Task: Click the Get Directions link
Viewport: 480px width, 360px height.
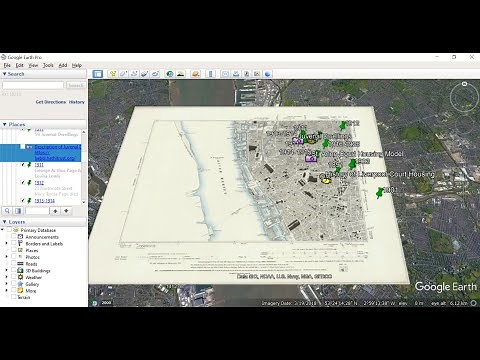Action: tap(51, 102)
